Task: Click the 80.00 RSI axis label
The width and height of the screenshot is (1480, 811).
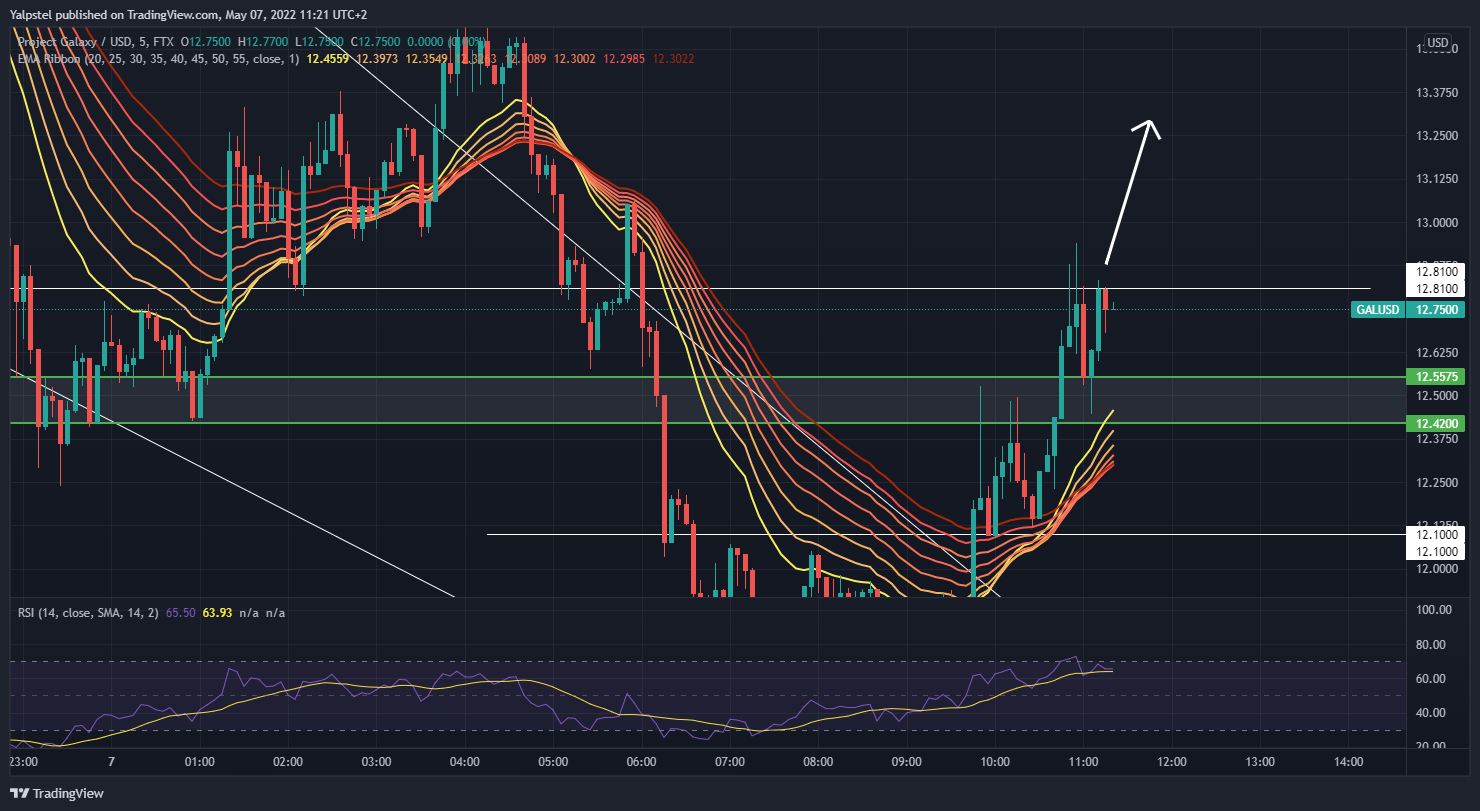Action: 1432,645
